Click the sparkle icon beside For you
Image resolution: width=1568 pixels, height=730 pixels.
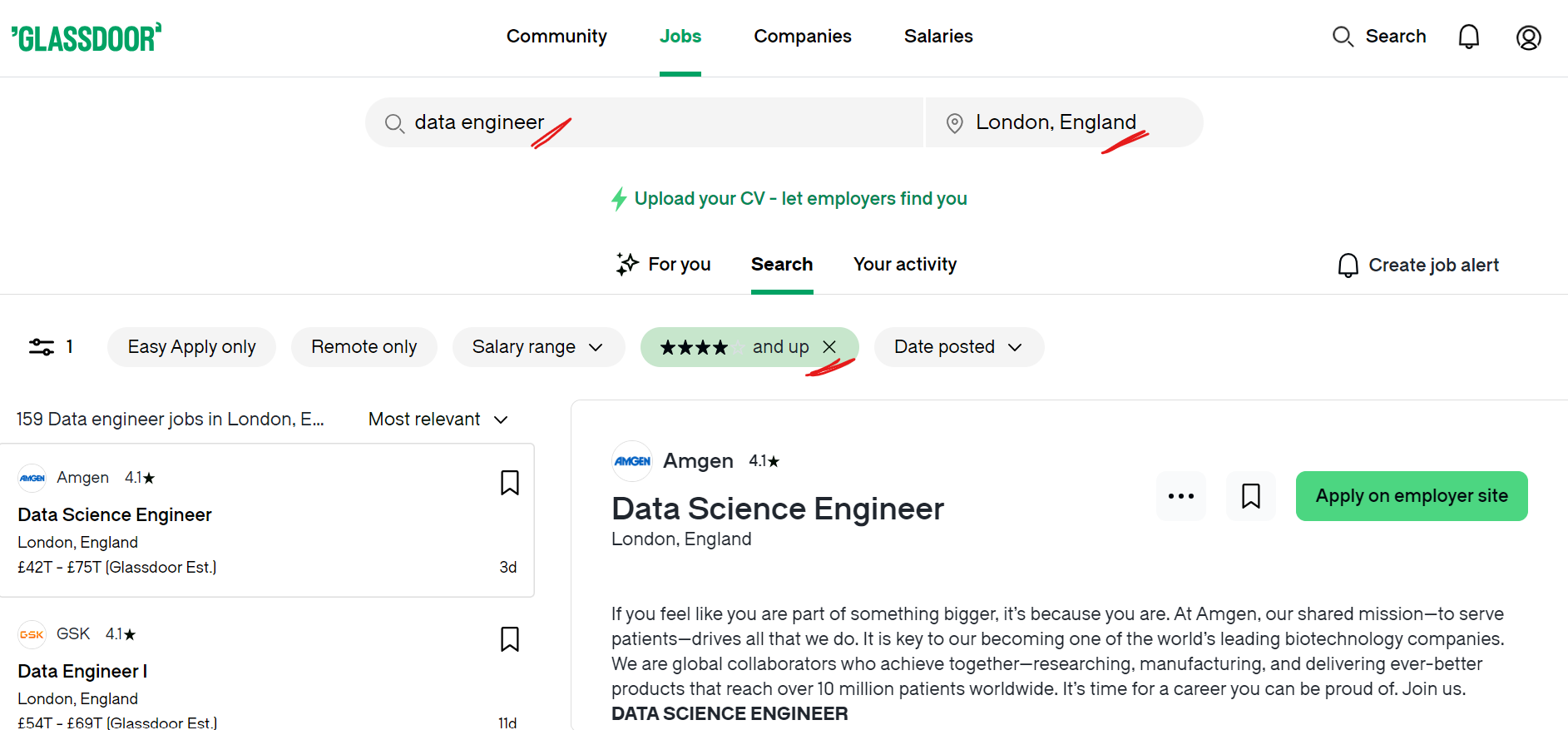click(627, 264)
